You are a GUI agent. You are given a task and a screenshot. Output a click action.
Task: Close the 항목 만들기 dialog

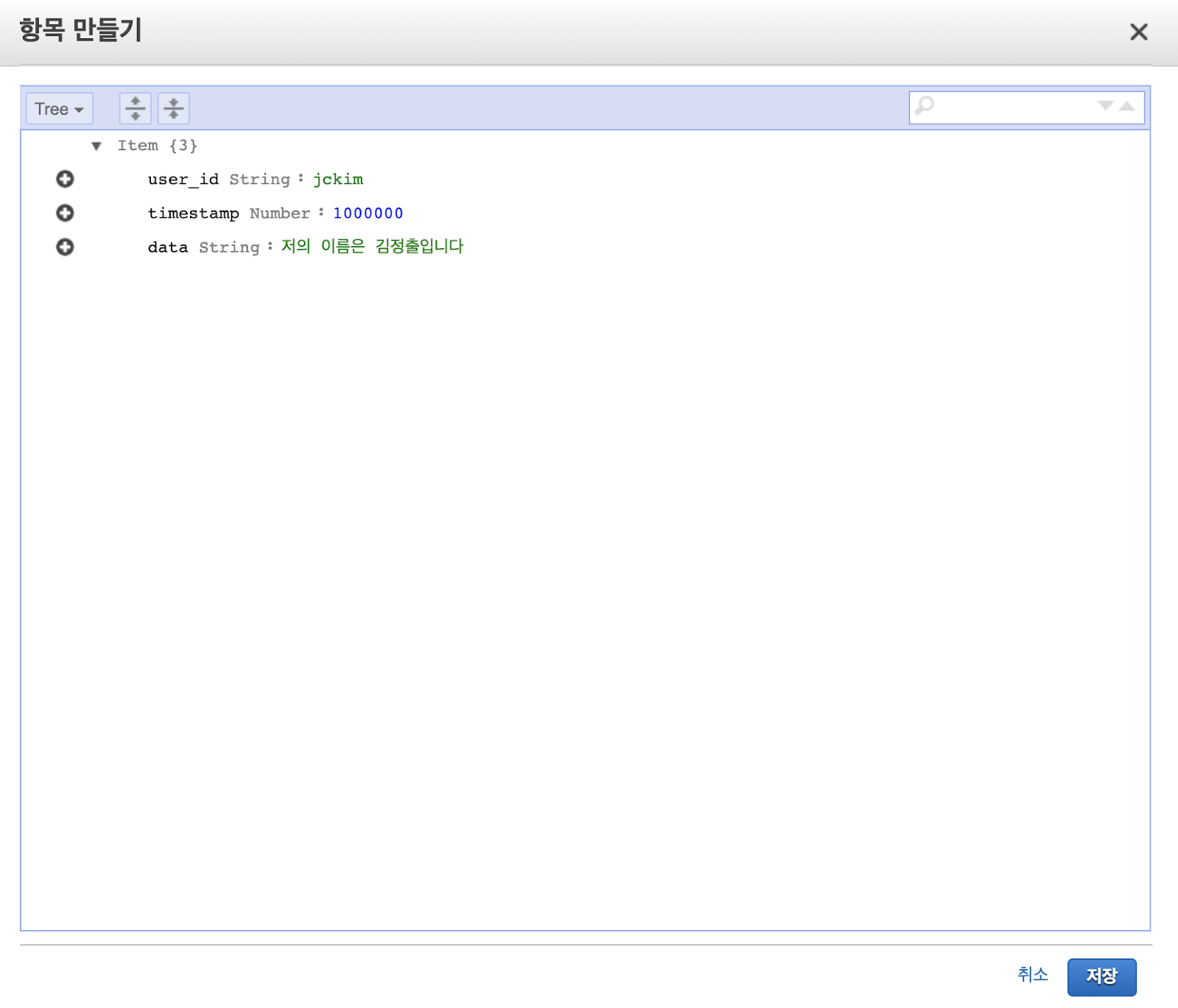coord(1138,32)
